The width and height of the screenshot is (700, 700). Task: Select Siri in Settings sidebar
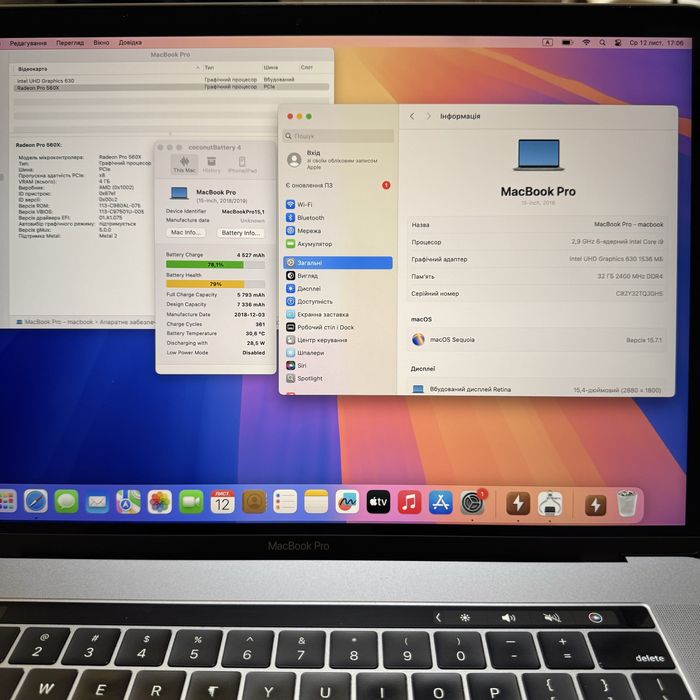pos(338,365)
